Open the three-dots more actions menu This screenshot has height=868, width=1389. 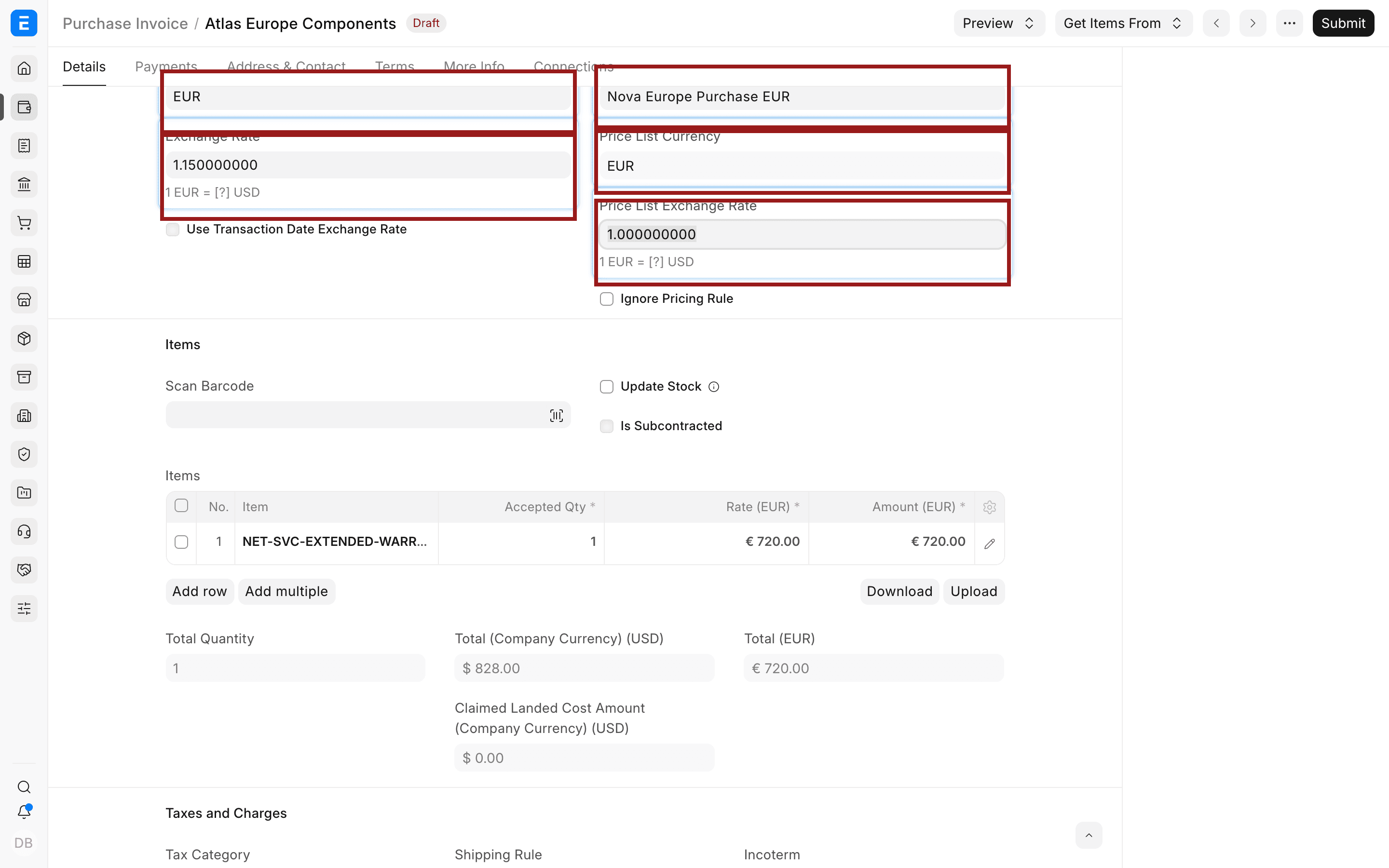coord(1289,23)
